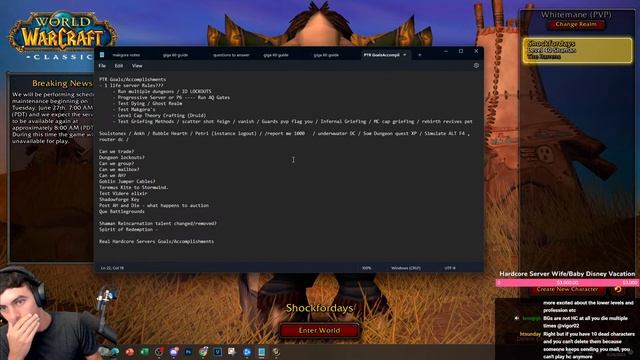Click the 'PTR Goals/Accomplishments' heading line
Image resolution: width=640 pixels, height=360 pixels.
(x=133, y=80)
